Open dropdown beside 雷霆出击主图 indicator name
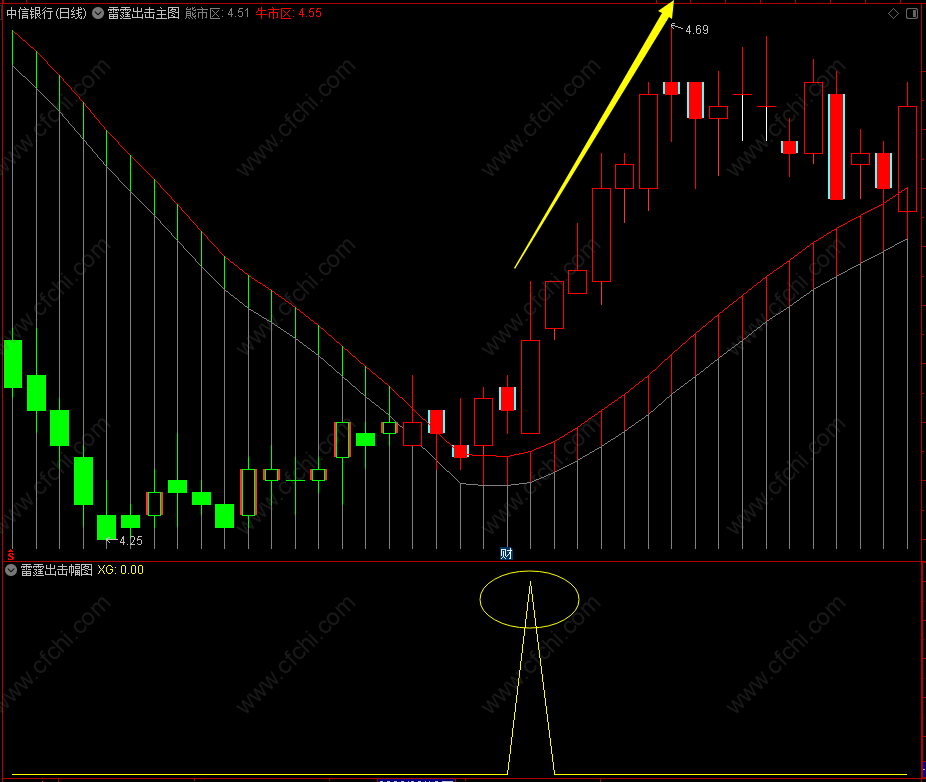926x782 pixels. click(98, 13)
